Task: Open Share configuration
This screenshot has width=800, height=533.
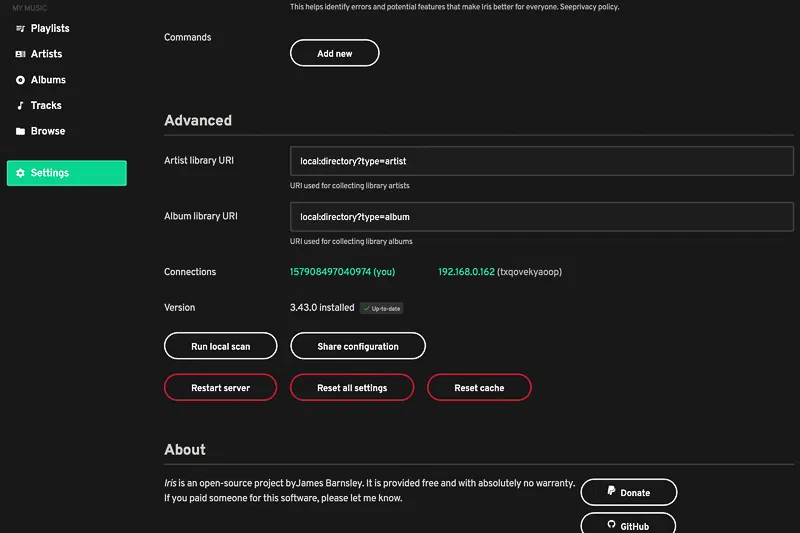Action: [x=357, y=346]
